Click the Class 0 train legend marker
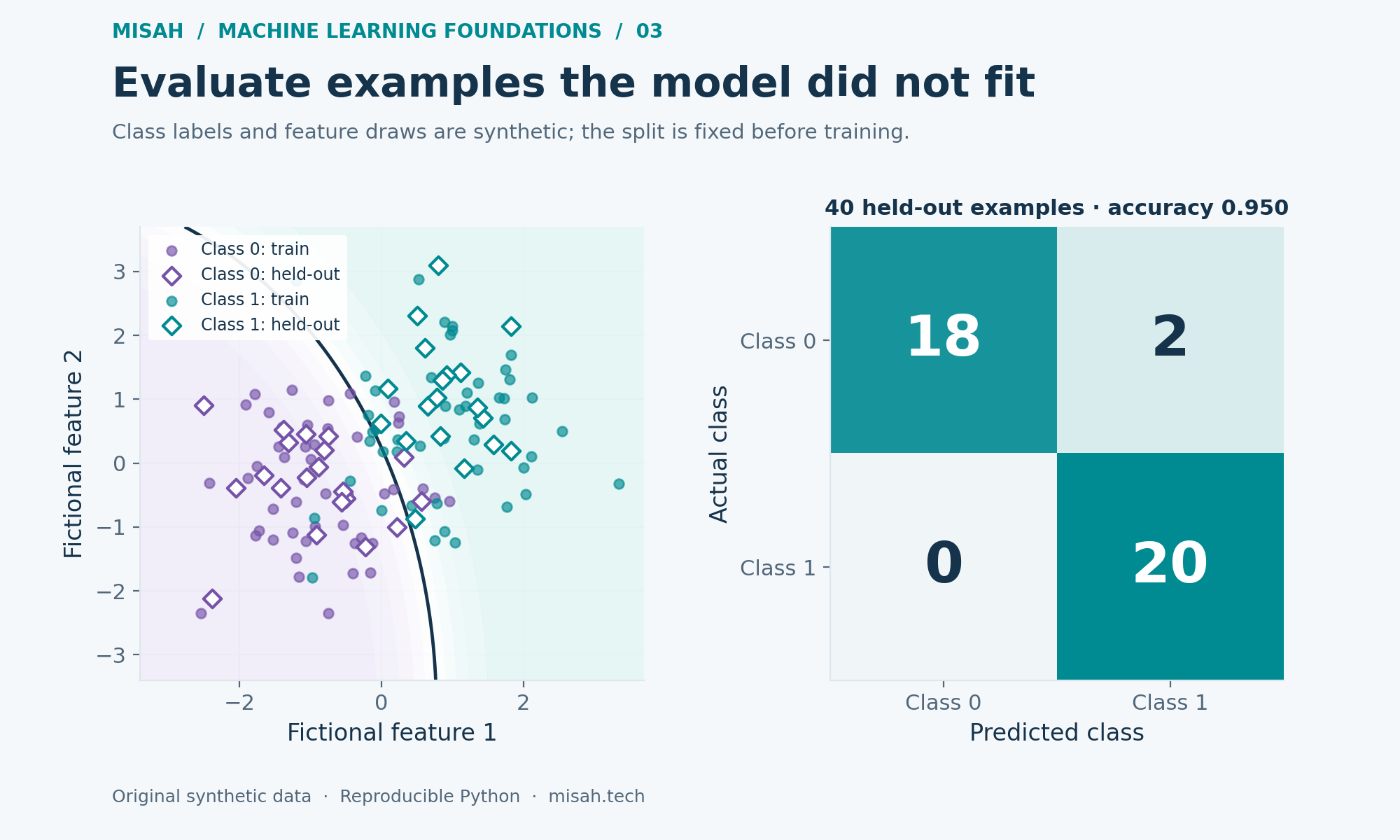Screen dimensions: 1400x840 pos(171,250)
